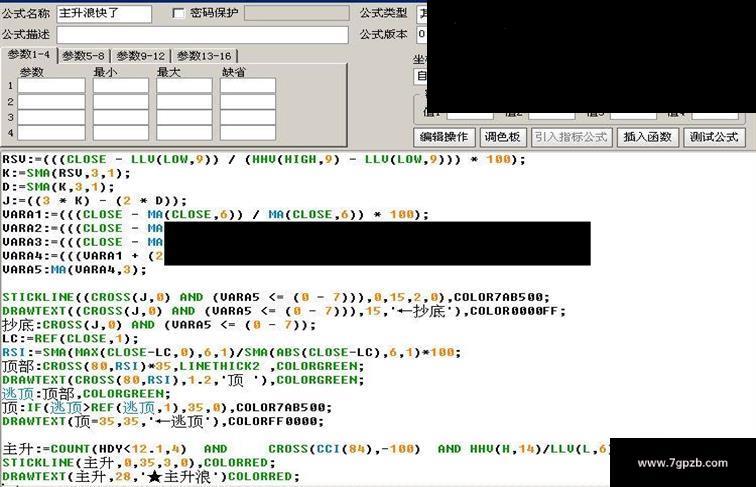Open the 参数9-12 tab
The width and height of the screenshot is (756, 487).
coord(140,56)
